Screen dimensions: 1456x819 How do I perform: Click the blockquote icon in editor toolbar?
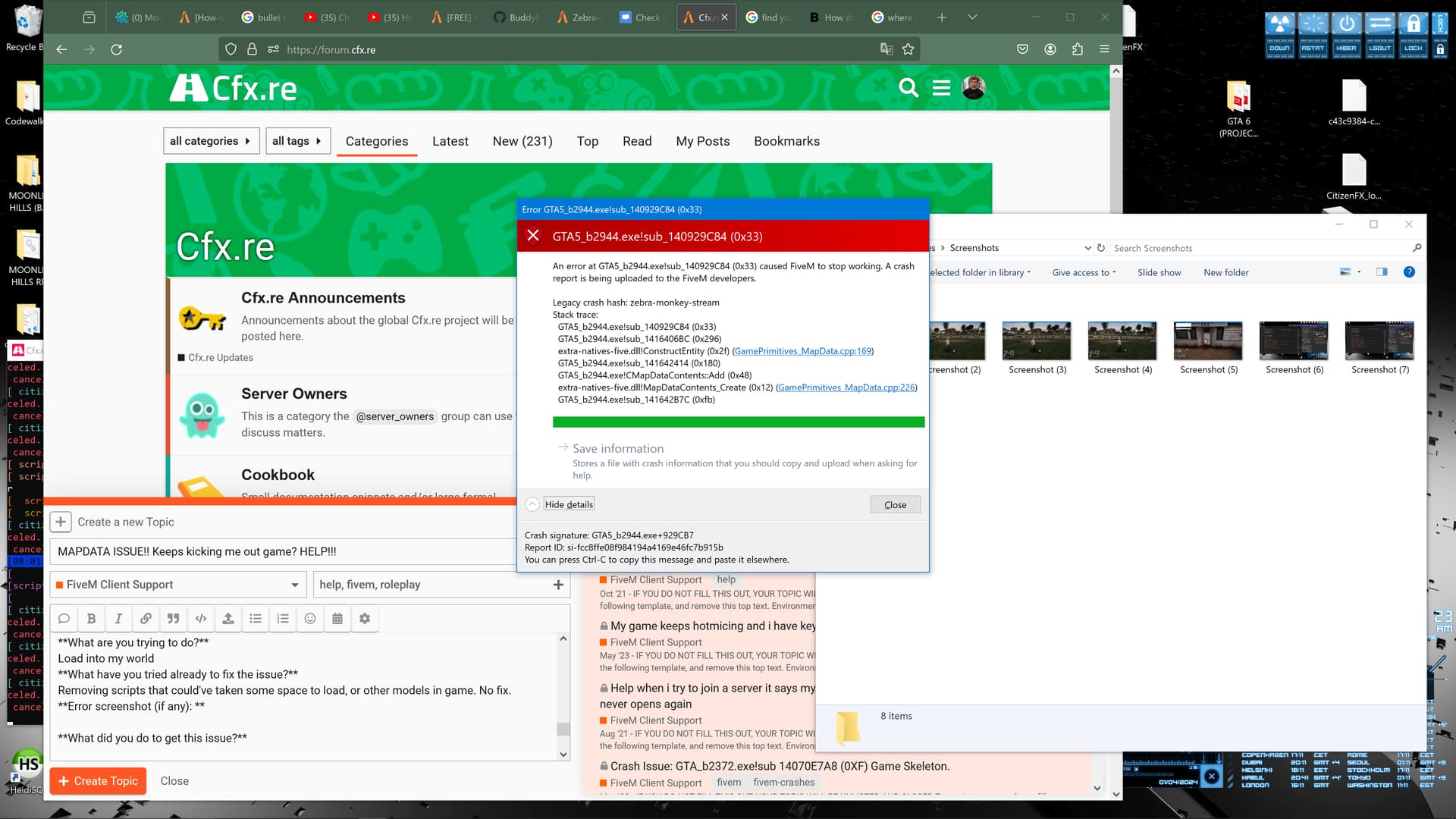173,619
